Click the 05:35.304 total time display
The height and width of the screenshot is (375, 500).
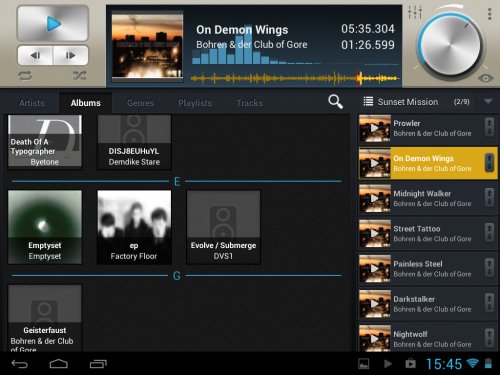click(x=368, y=29)
